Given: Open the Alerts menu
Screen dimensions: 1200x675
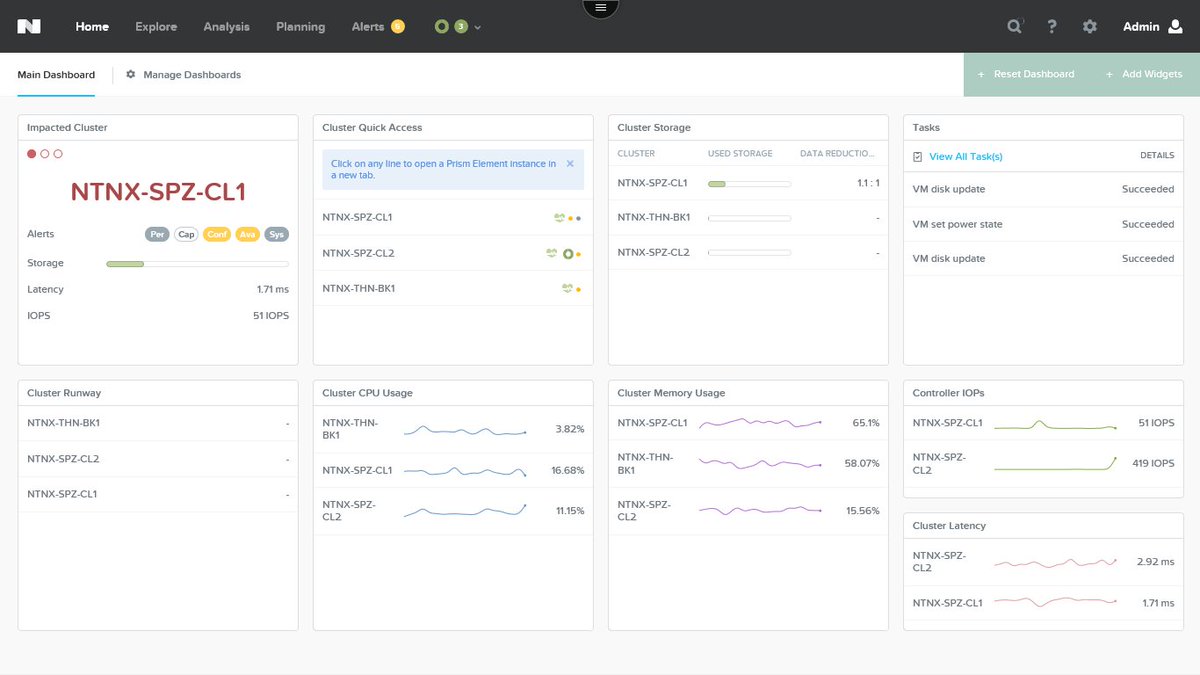Looking at the screenshot, I should [368, 27].
